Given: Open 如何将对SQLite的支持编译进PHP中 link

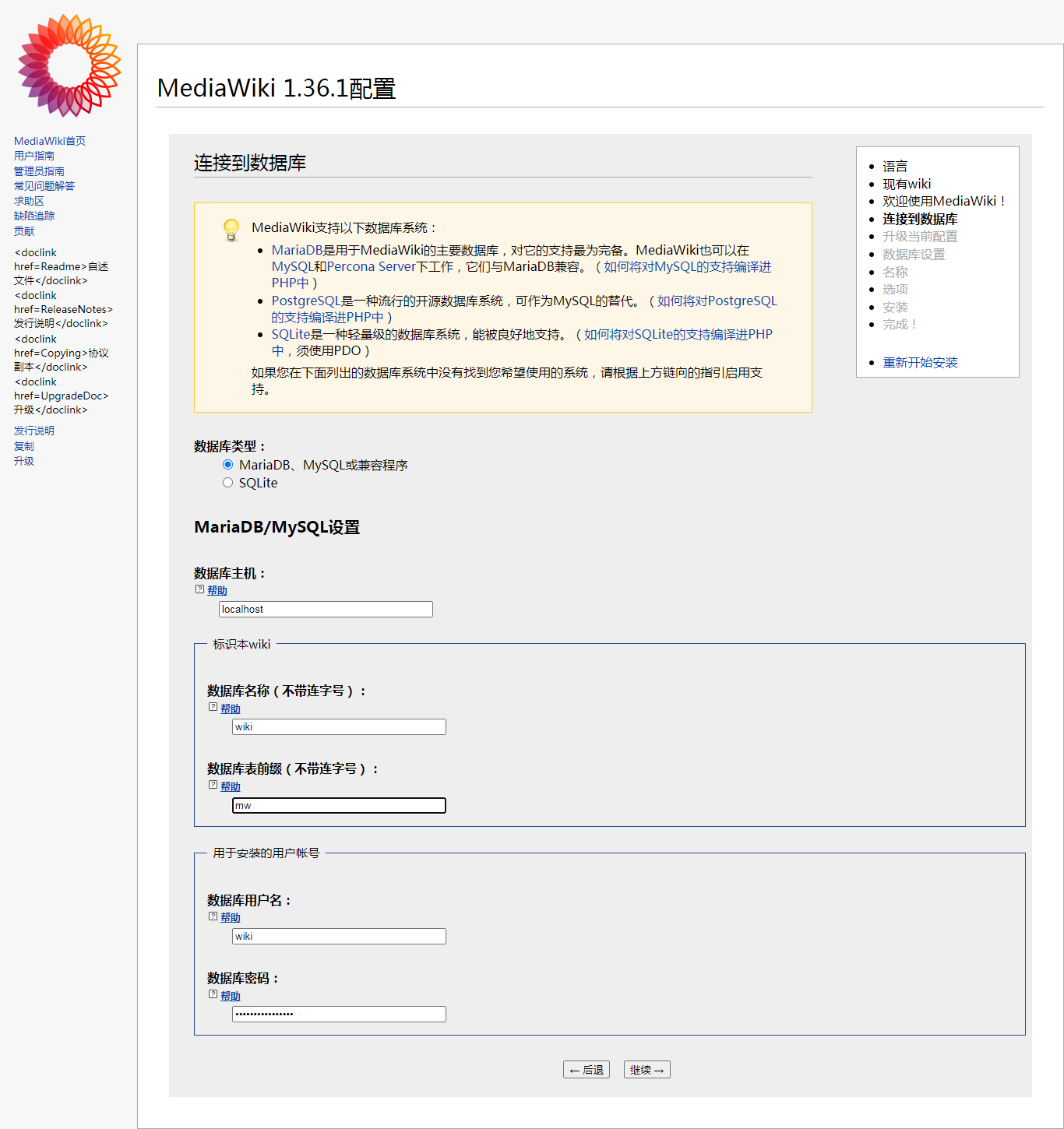Looking at the screenshot, I should pos(678,334).
